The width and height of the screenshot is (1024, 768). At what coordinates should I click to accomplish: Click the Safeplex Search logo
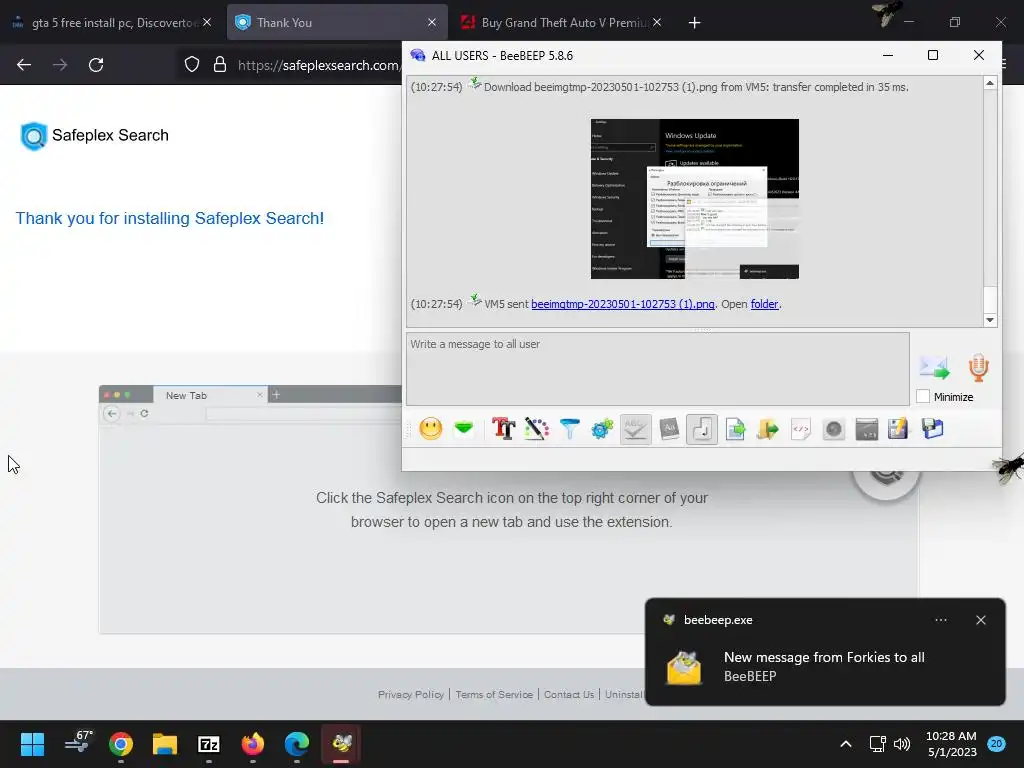click(95, 136)
